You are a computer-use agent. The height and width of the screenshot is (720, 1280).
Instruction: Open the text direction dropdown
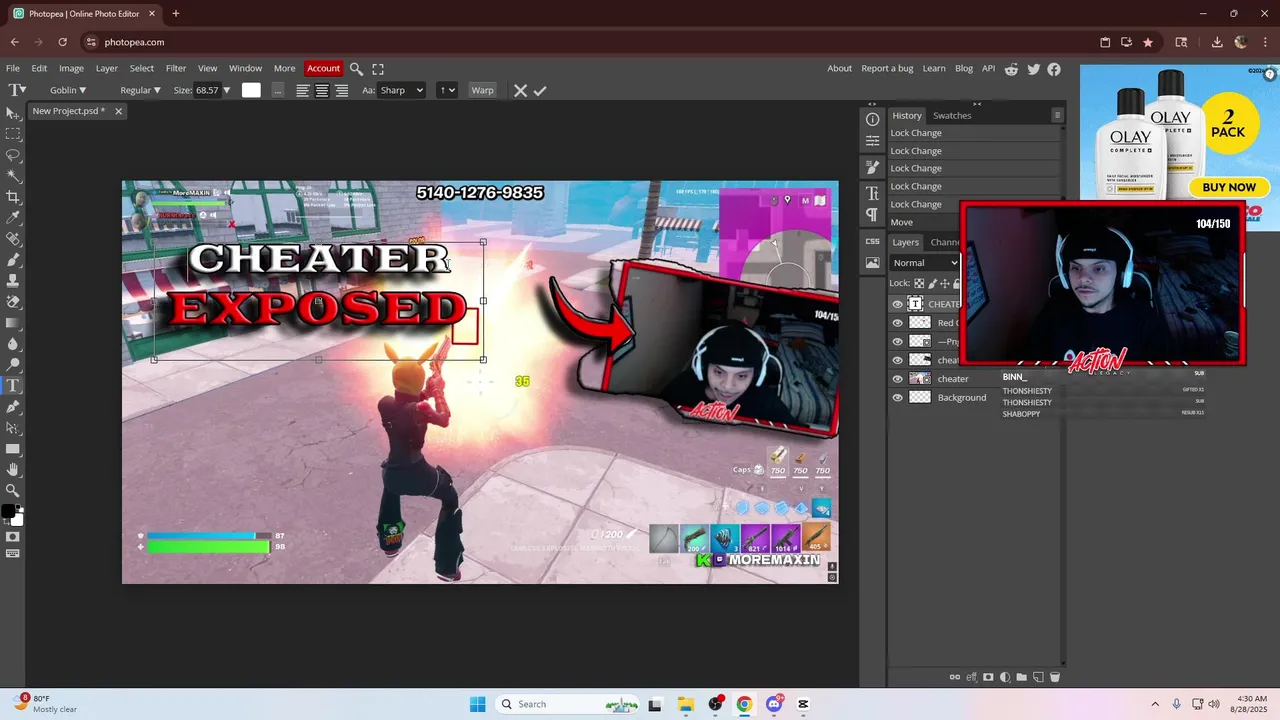point(447,90)
